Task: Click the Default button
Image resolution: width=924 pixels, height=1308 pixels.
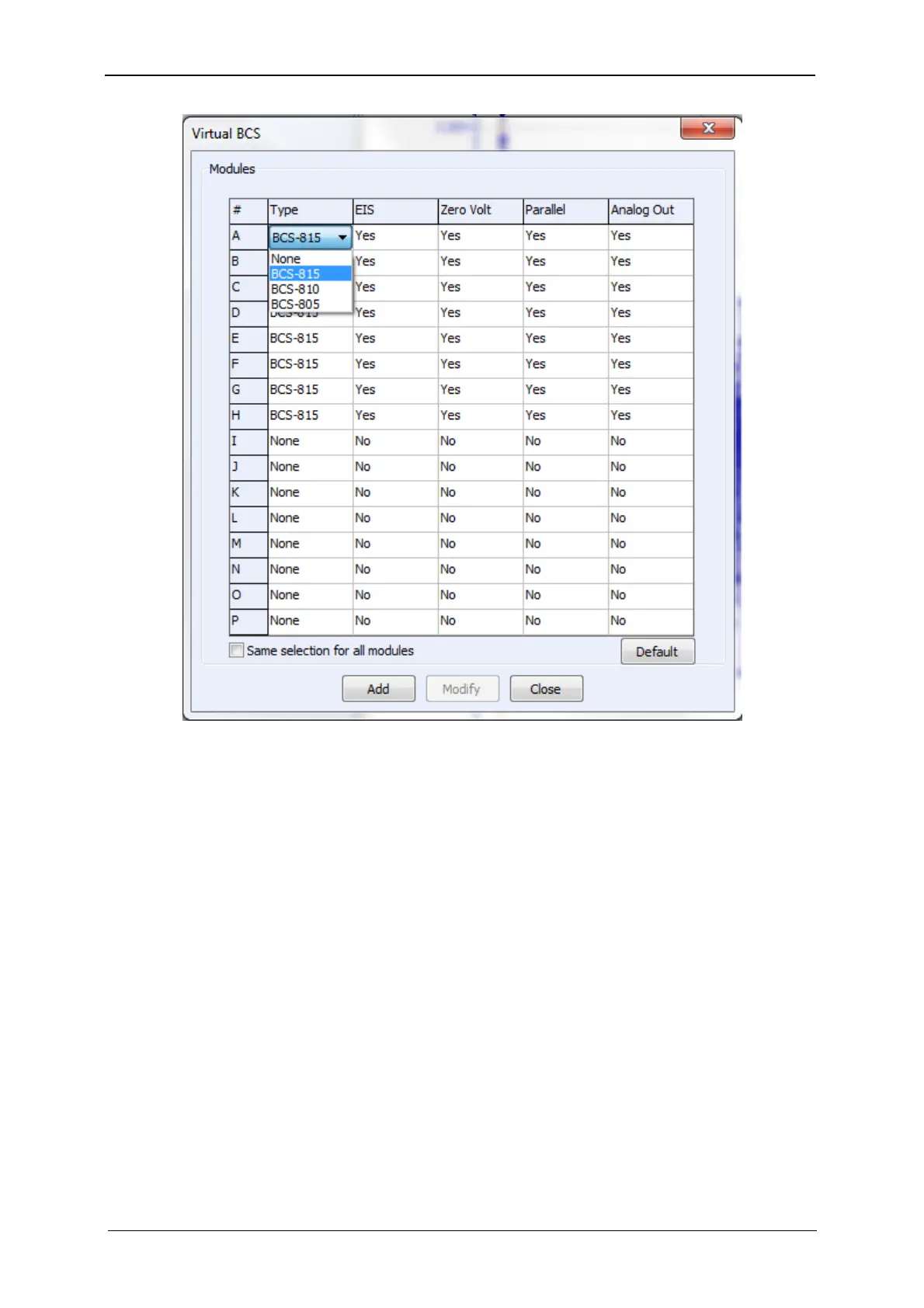Action: (658, 652)
